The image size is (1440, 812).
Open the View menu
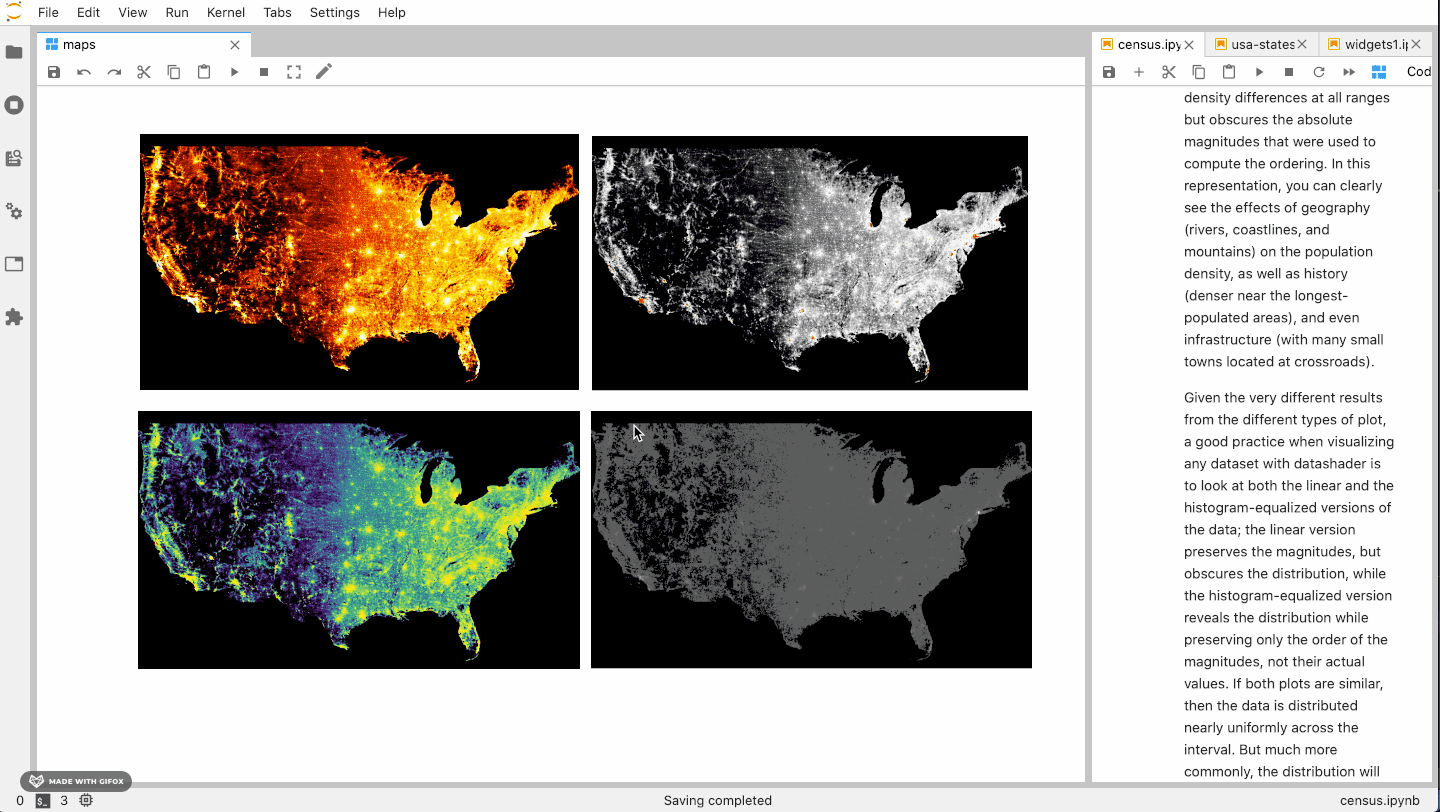[x=133, y=13]
